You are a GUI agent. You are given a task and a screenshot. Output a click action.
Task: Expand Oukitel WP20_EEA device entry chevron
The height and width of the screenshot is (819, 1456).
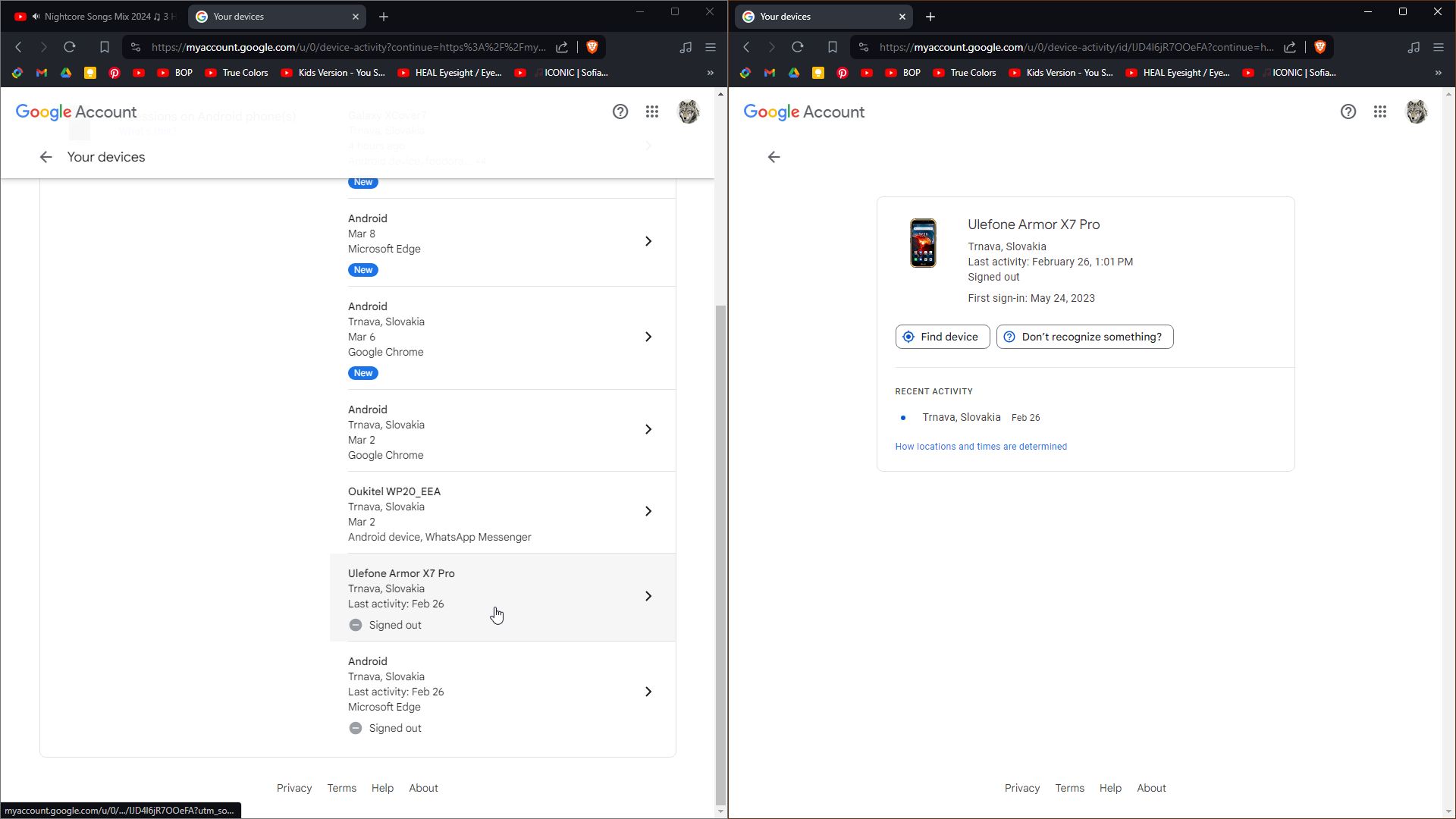[648, 511]
